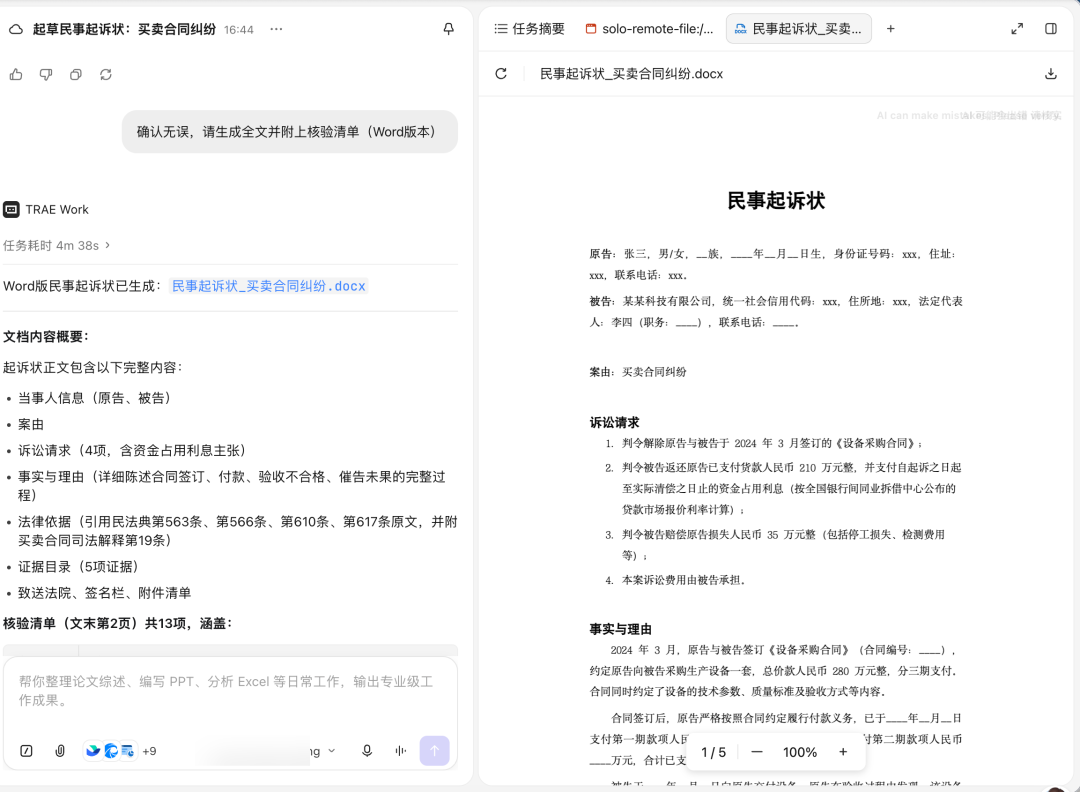This screenshot has width=1080, height=792.
Task: Click the first blue bird connector icon
Action: (93, 751)
